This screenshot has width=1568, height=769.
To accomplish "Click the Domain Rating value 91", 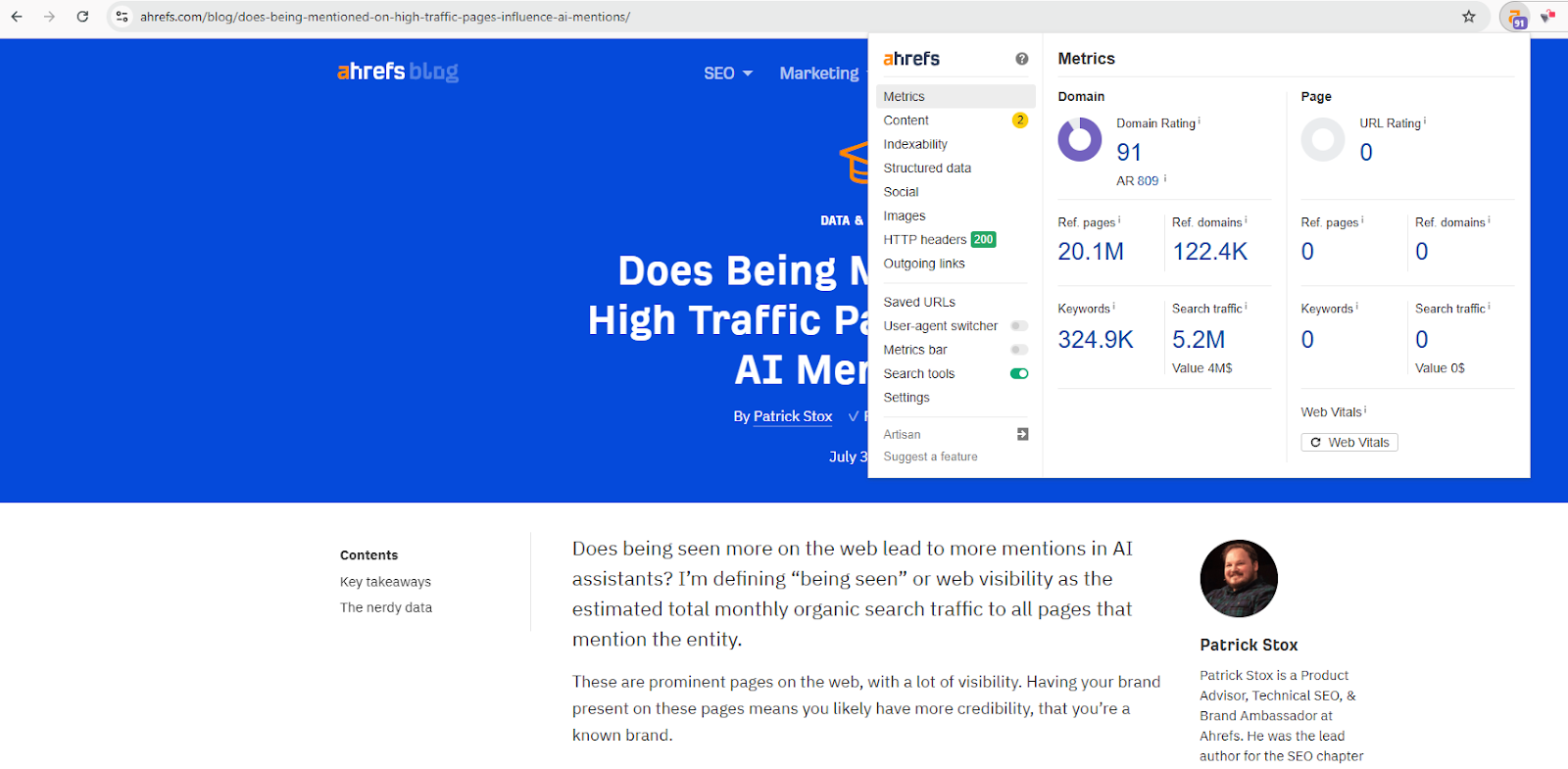I will click(x=1129, y=153).
